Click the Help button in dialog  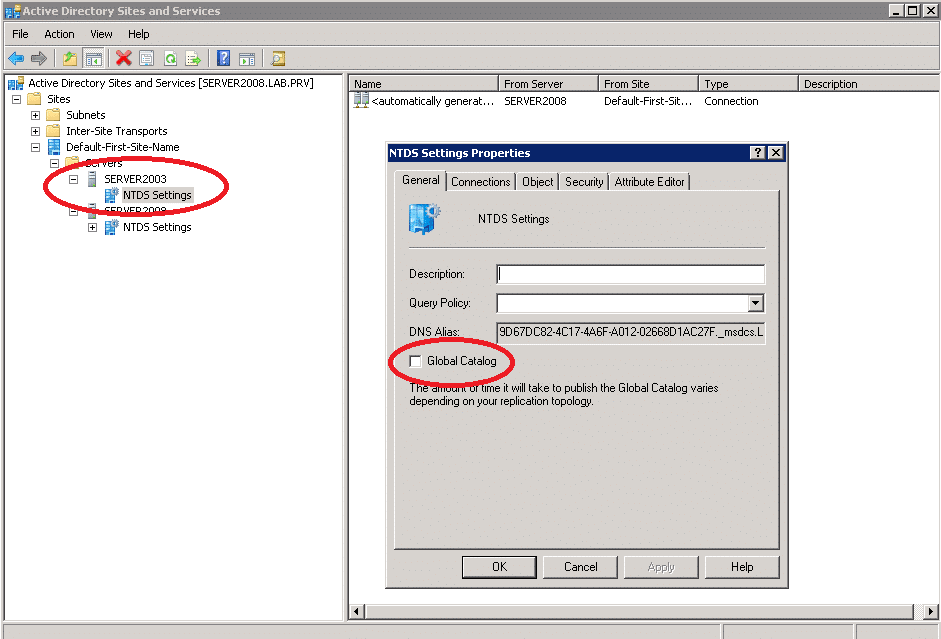click(742, 567)
